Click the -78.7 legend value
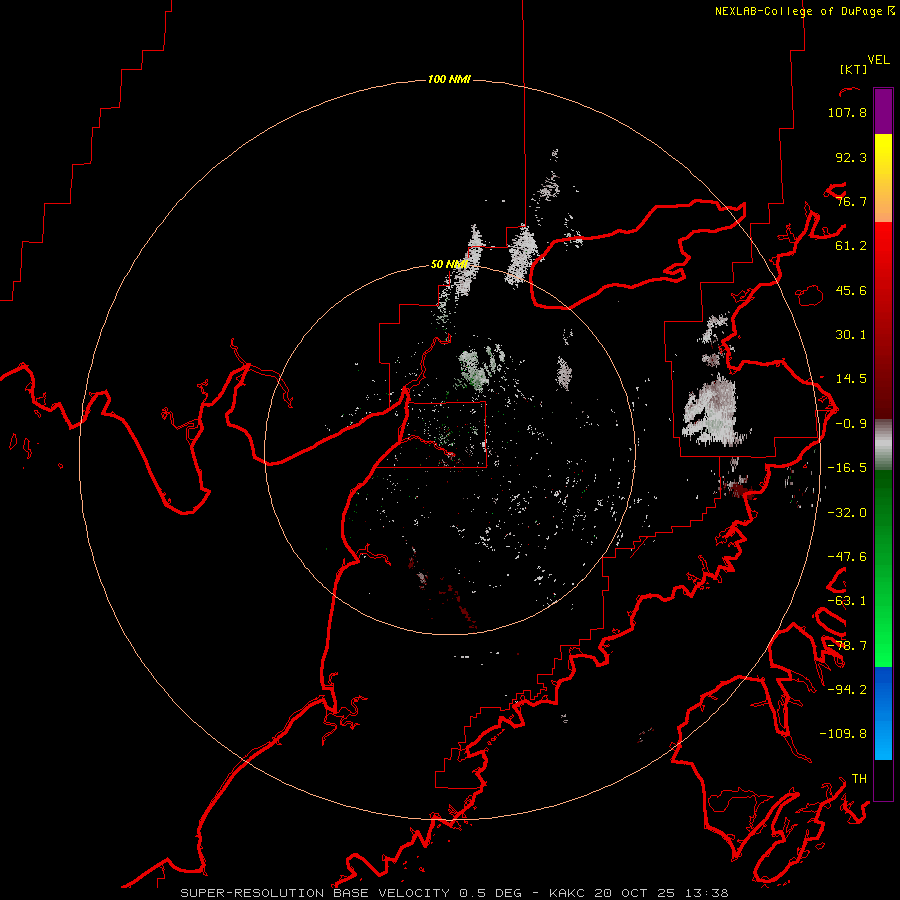The height and width of the screenshot is (900, 900). pyautogui.click(x=847, y=646)
